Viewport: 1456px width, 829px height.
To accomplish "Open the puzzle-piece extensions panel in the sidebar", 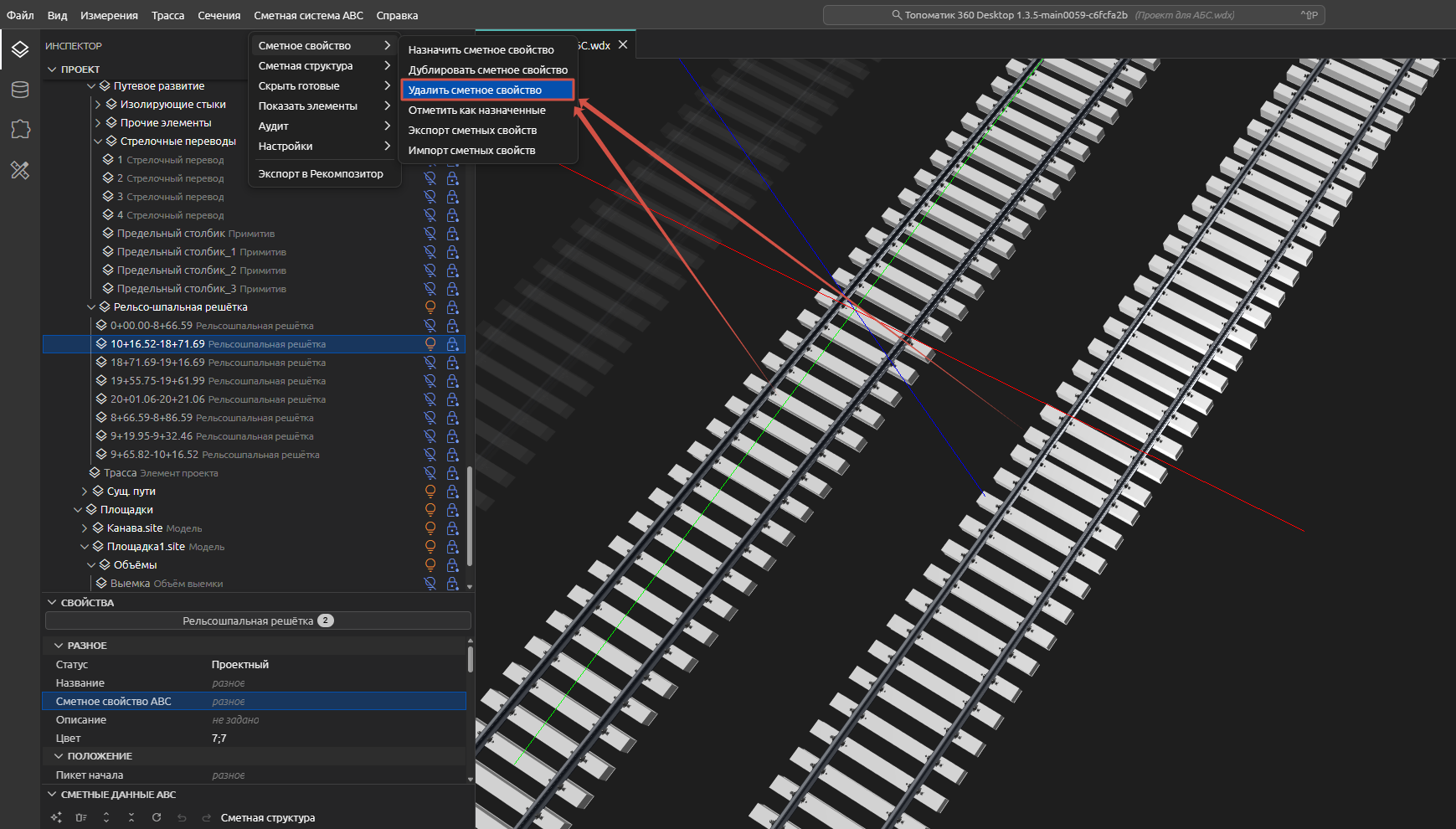I will [x=20, y=129].
